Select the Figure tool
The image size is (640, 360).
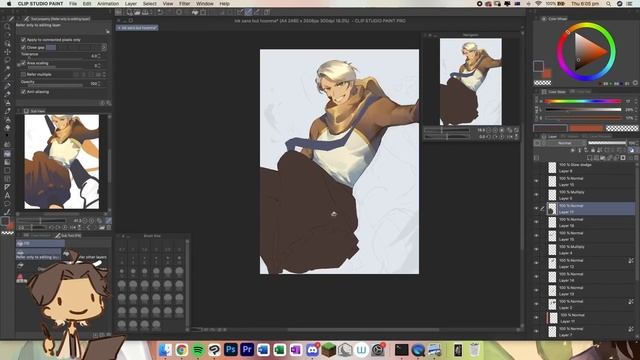tap(7, 170)
